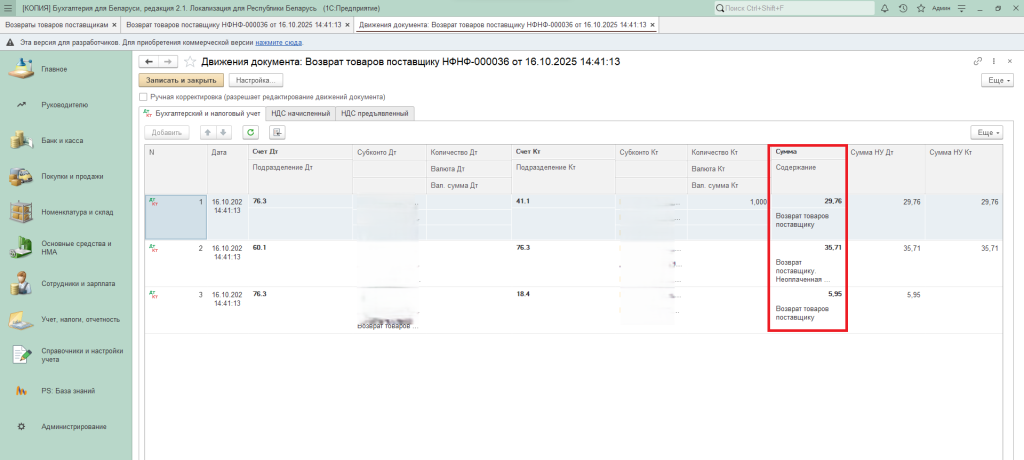Click the refresh icon in table toolbar
The height and width of the screenshot is (460, 1024).
(251, 132)
